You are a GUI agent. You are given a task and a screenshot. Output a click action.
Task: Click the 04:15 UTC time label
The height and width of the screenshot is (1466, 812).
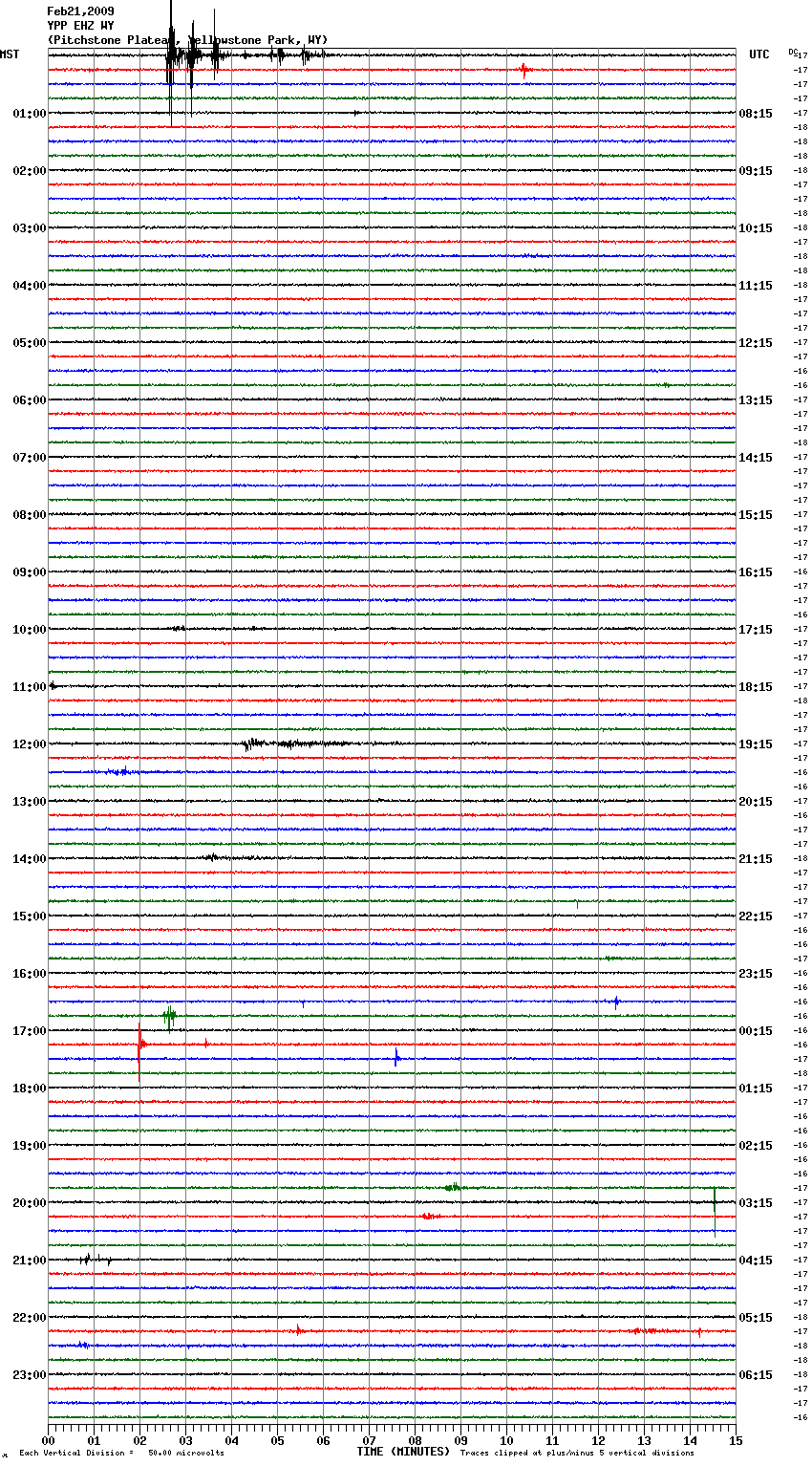click(756, 1261)
